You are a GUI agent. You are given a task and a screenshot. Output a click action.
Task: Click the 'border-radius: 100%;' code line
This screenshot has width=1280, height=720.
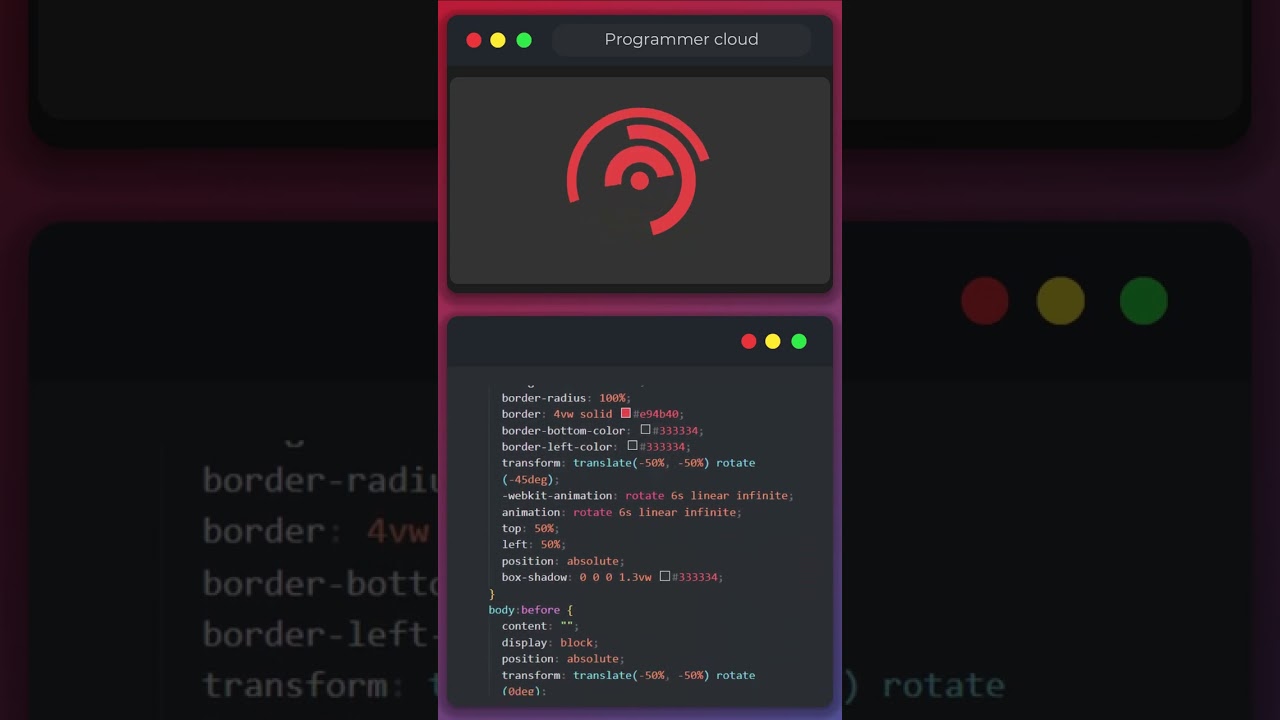coord(566,398)
